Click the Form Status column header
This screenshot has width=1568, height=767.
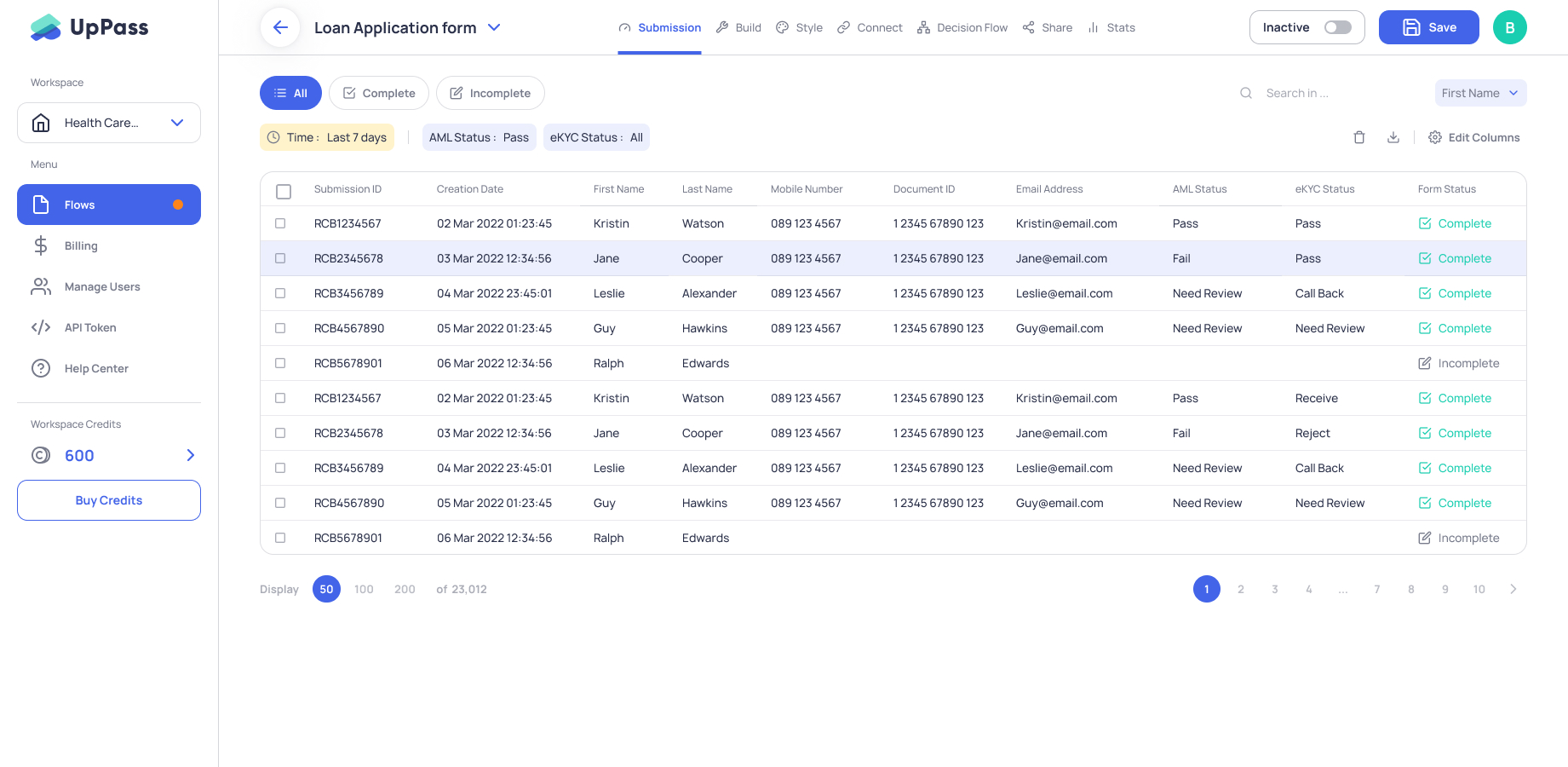pyautogui.click(x=1447, y=189)
